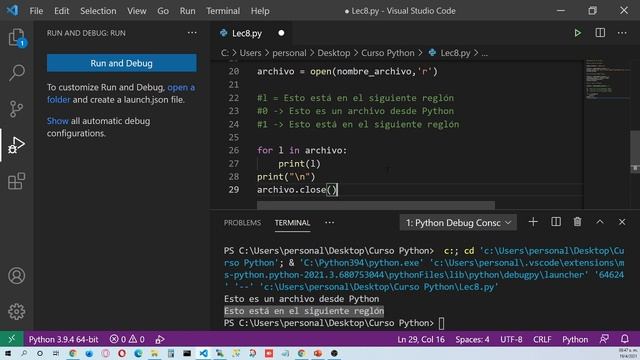Click the Python 3.9.4 64-bit interpreter selector
This screenshot has height=360, width=640.
point(63,339)
